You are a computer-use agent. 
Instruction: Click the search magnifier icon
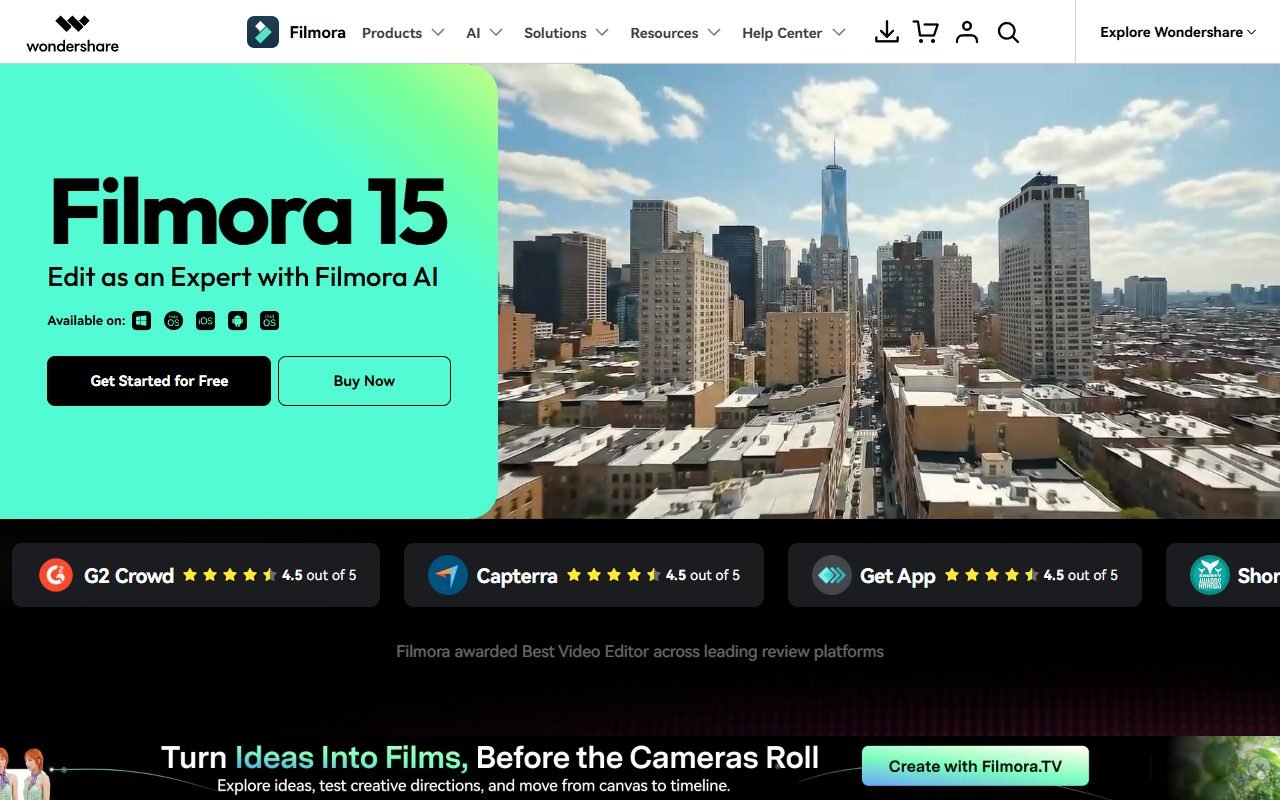1008,32
